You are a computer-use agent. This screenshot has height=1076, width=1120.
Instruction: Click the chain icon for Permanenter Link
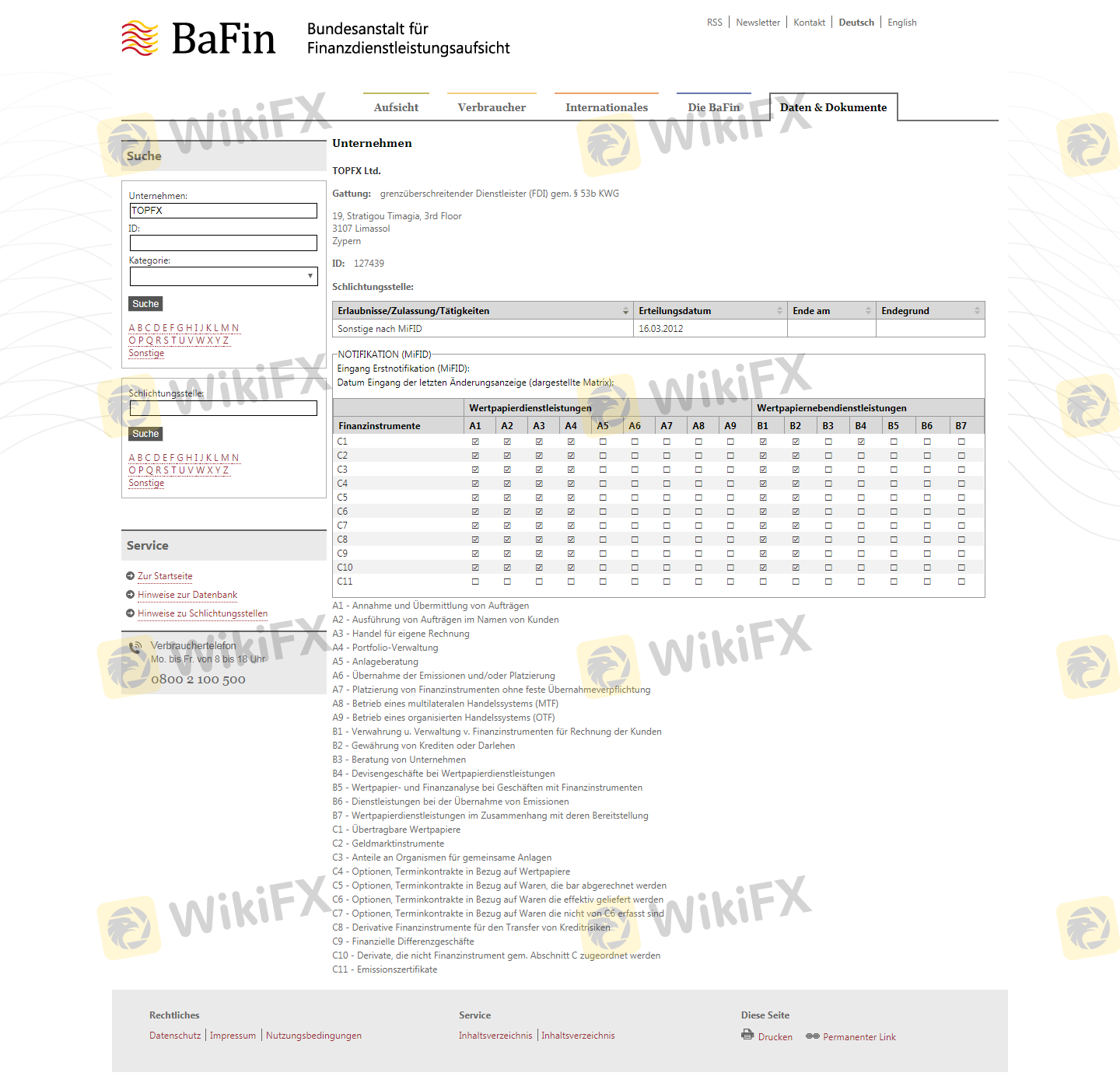click(x=813, y=1036)
